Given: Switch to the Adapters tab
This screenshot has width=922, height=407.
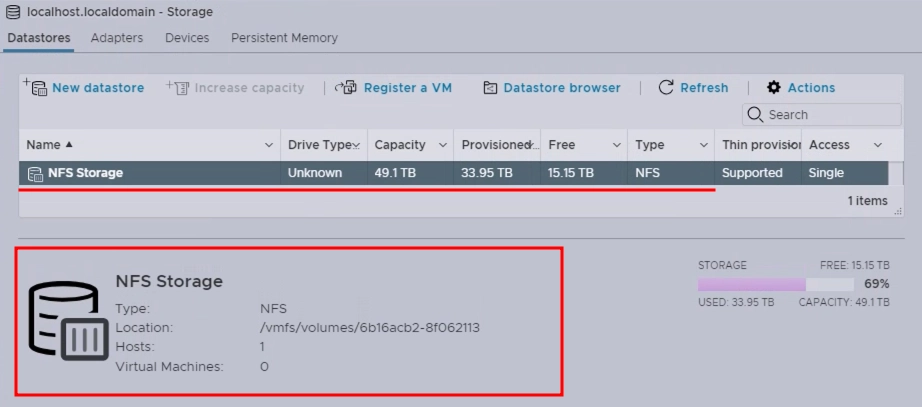Looking at the screenshot, I should [117, 38].
